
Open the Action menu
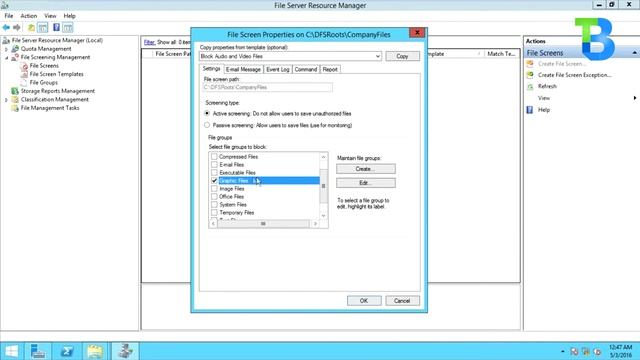pyautogui.click(x=29, y=16)
